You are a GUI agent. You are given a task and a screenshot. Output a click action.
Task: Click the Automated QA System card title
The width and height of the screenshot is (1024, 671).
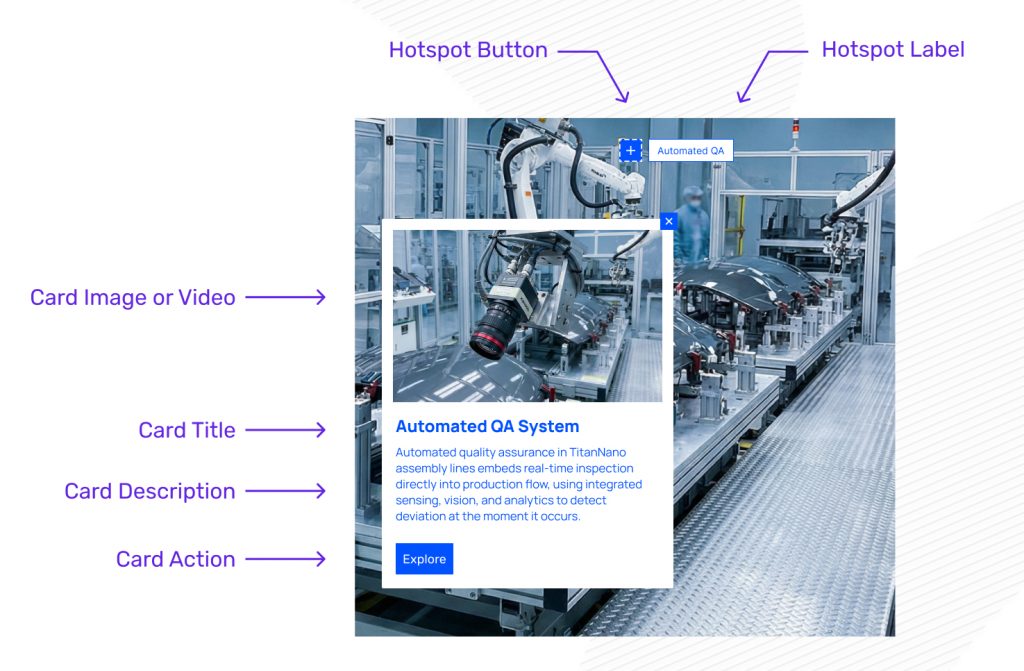pos(487,426)
